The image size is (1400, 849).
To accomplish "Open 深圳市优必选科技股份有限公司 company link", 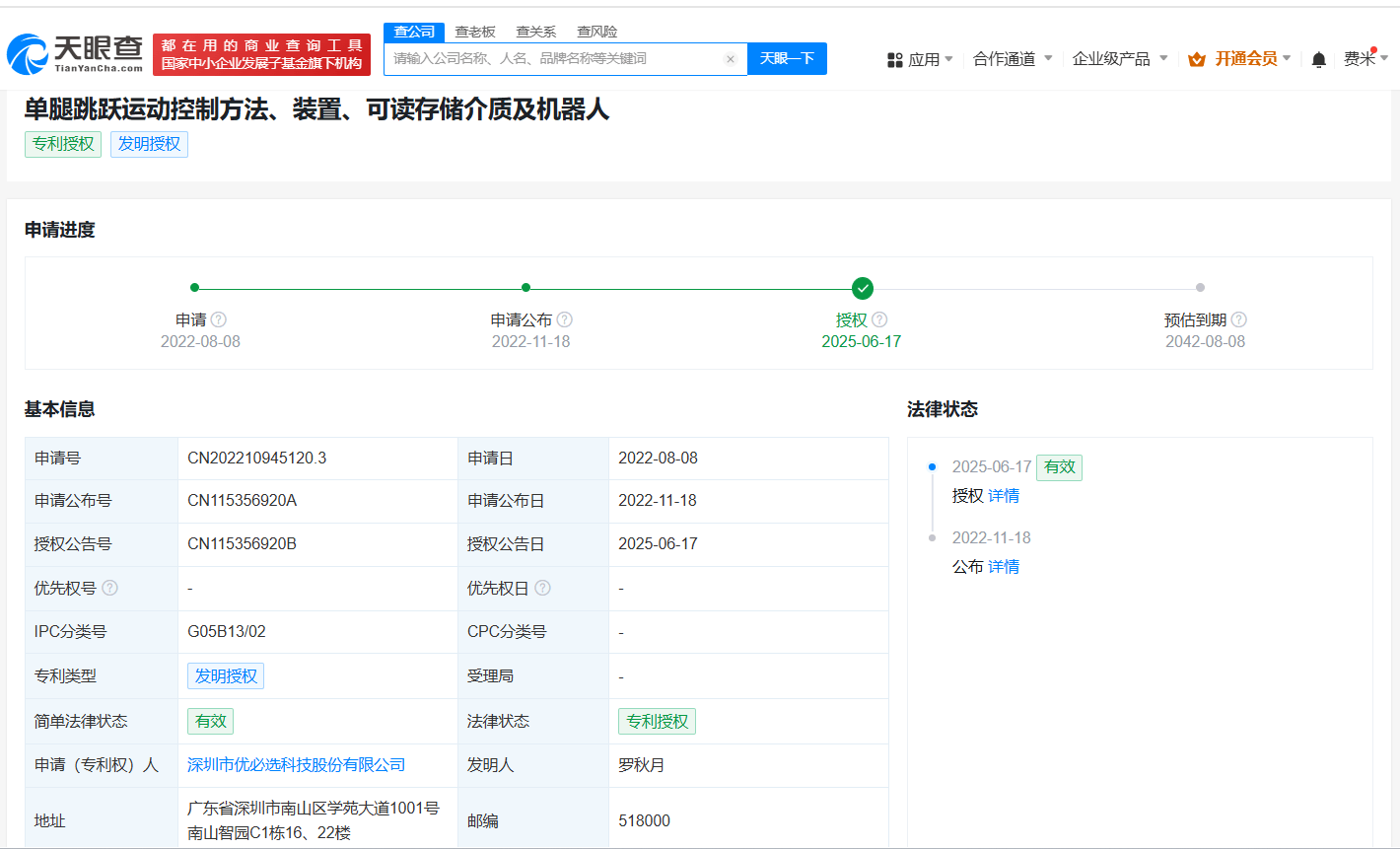I will click(x=297, y=765).
